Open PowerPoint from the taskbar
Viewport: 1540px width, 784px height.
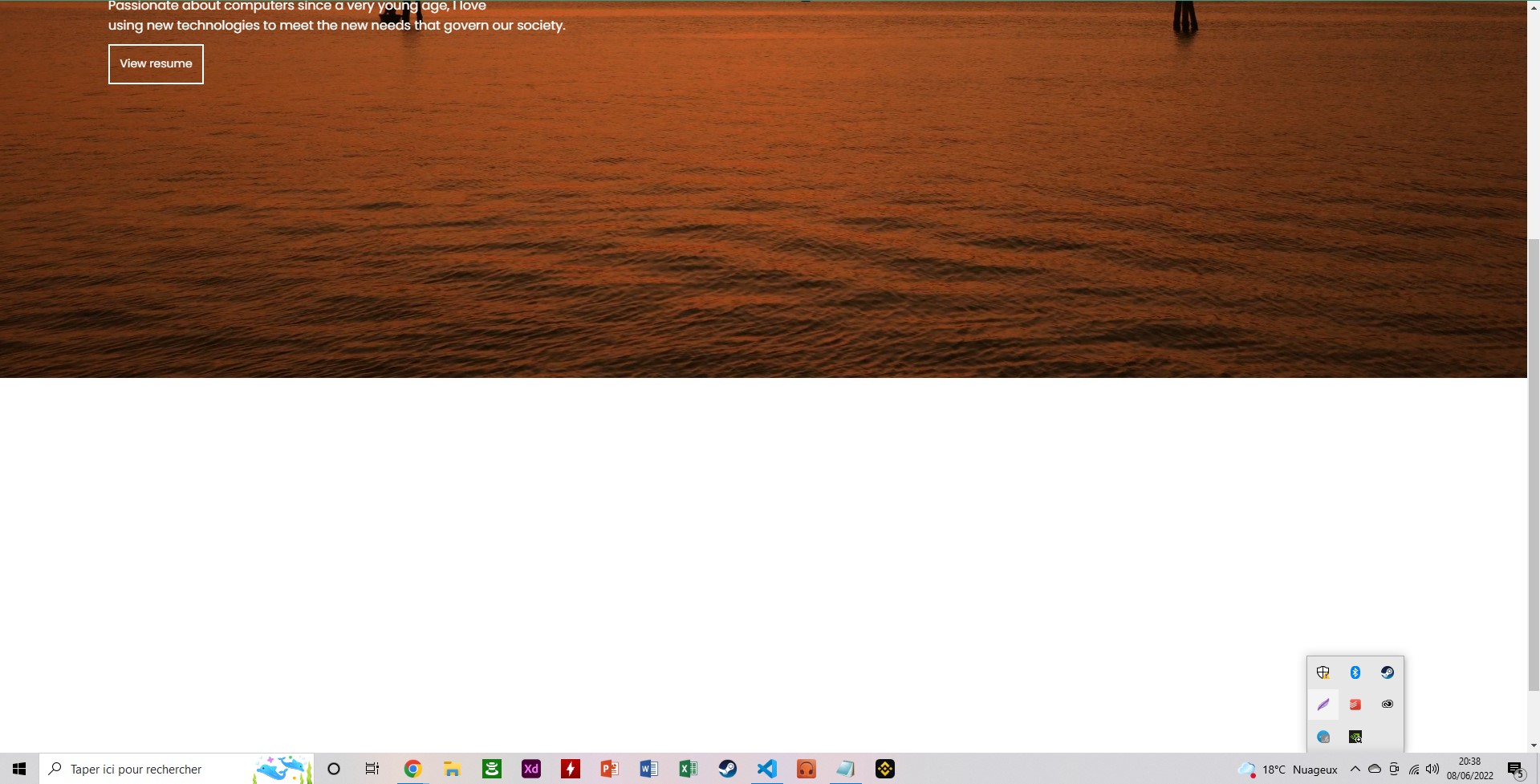coord(610,769)
